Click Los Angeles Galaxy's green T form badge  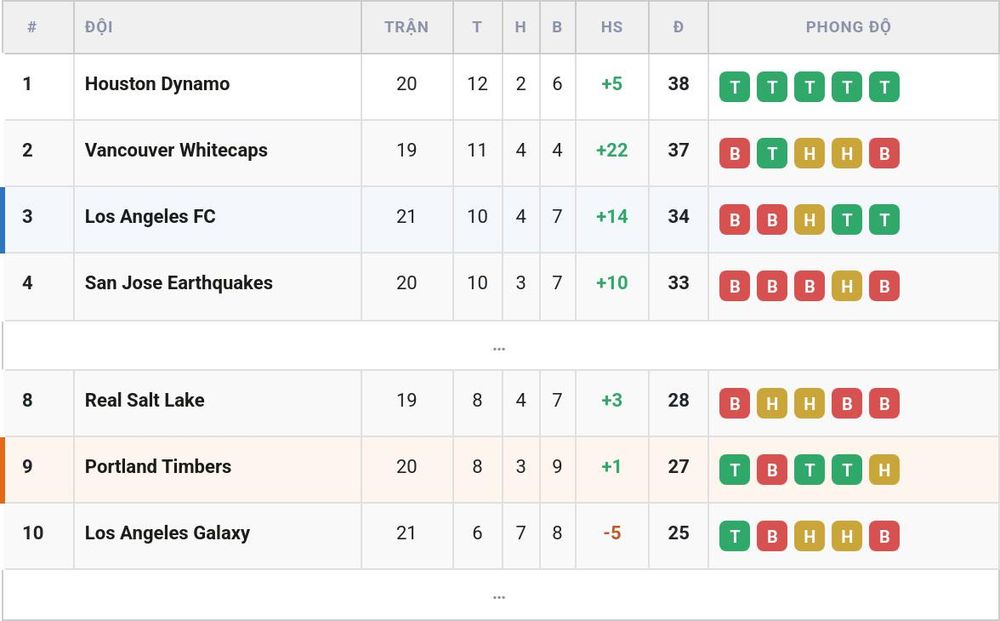(734, 536)
